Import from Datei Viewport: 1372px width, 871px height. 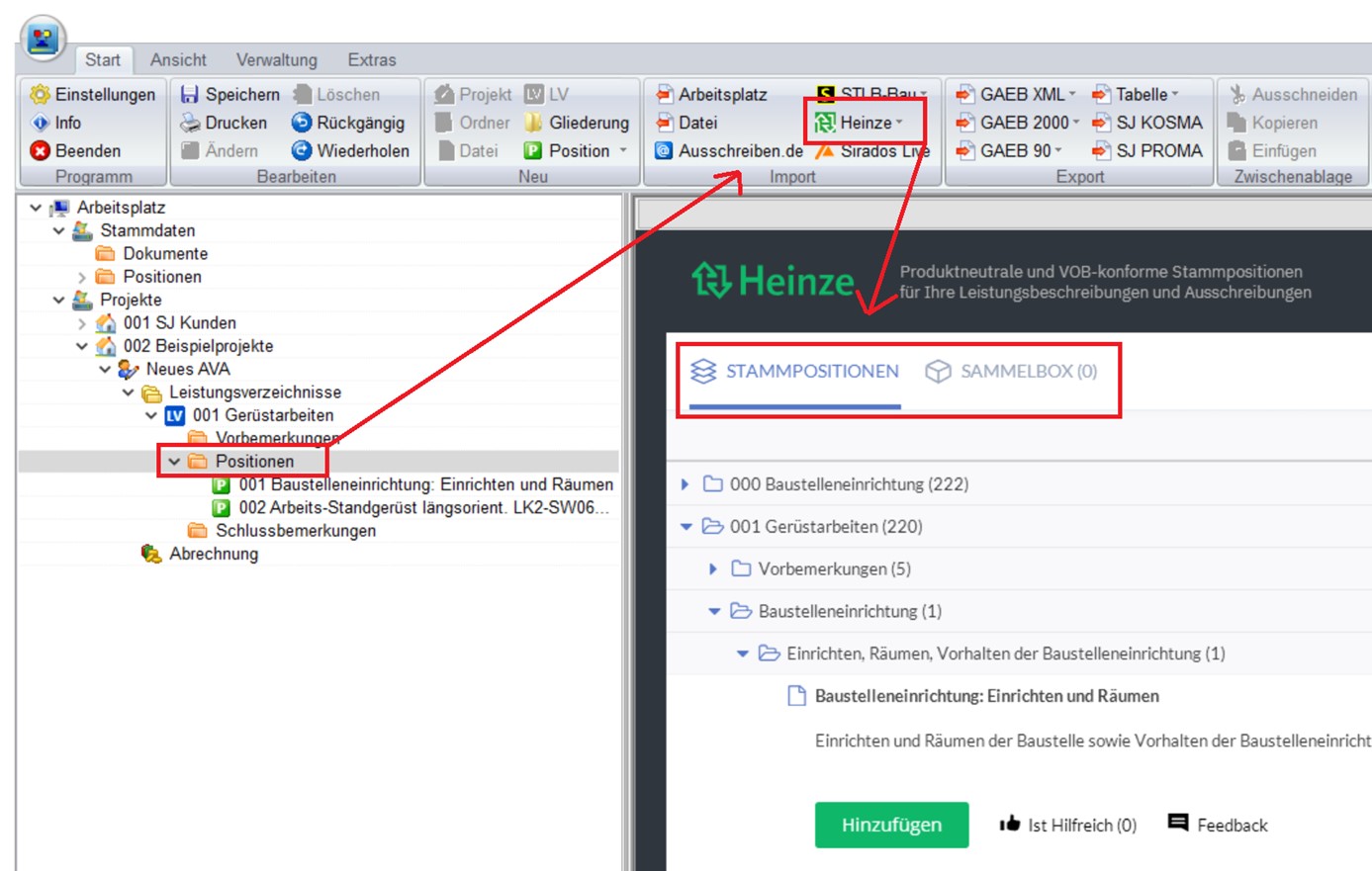[686, 123]
